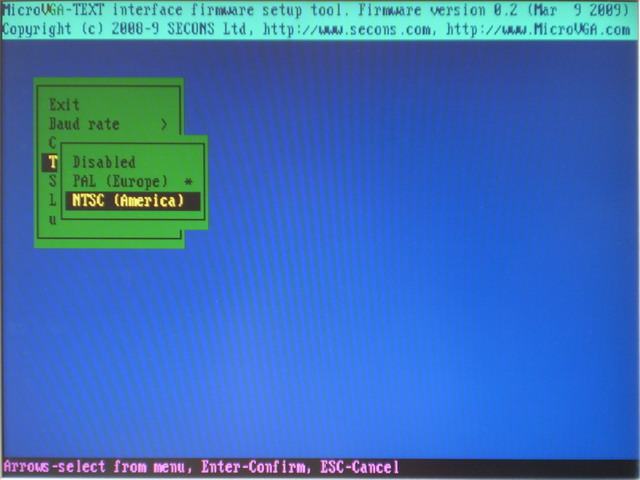The image size is (640, 480).
Task: Click the 'Arrows-select from menu' status hint
Action: [x=94, y=467]
